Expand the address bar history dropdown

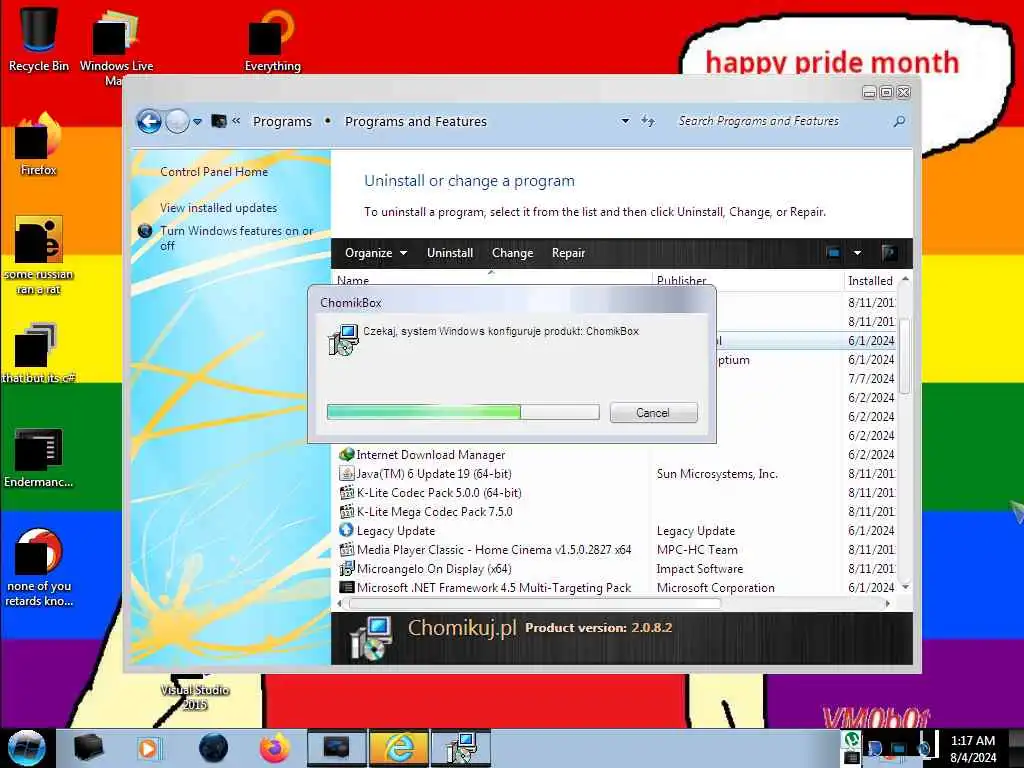(625, 121)
